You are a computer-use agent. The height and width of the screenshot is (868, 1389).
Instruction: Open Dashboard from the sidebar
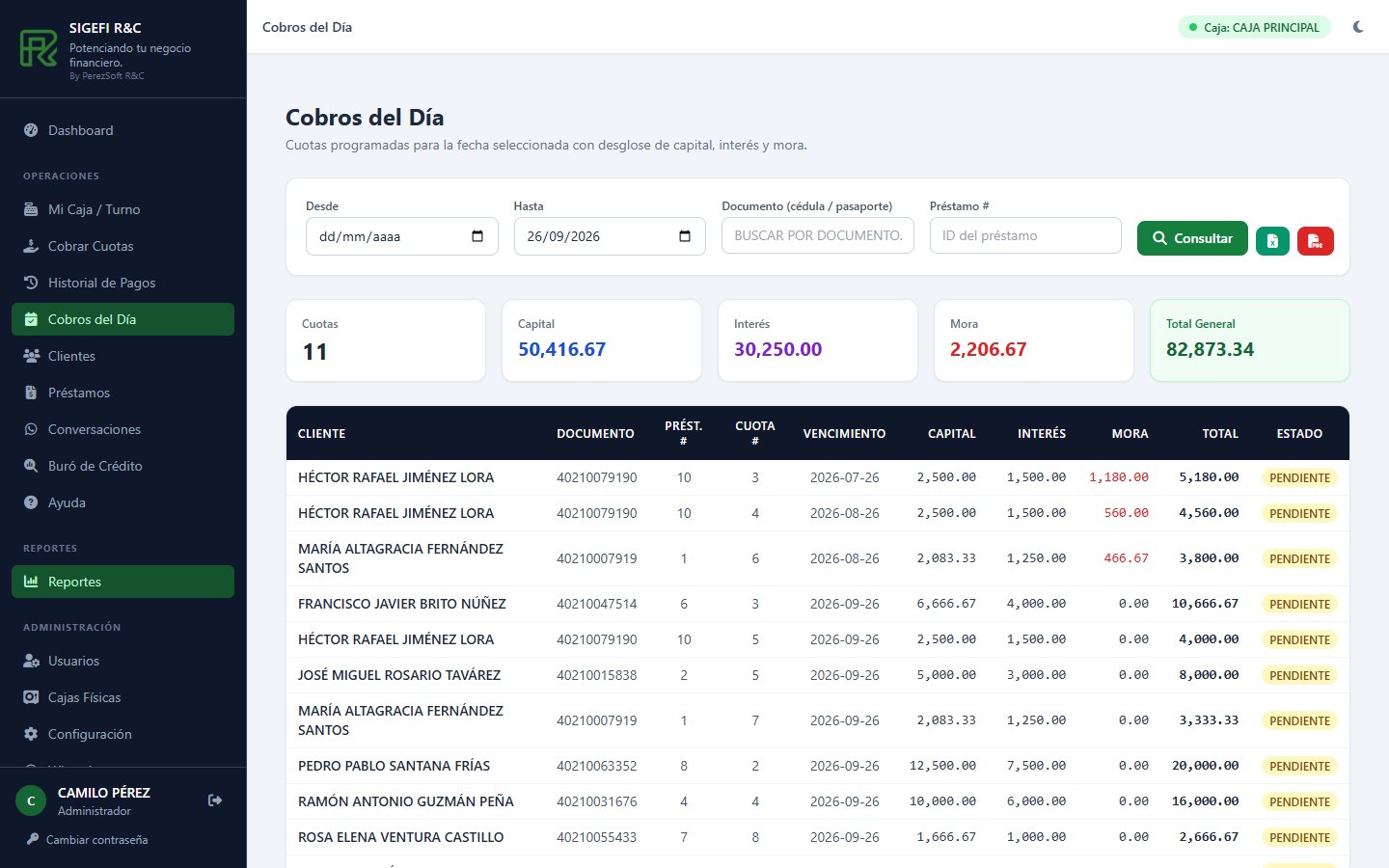point(123,130)
